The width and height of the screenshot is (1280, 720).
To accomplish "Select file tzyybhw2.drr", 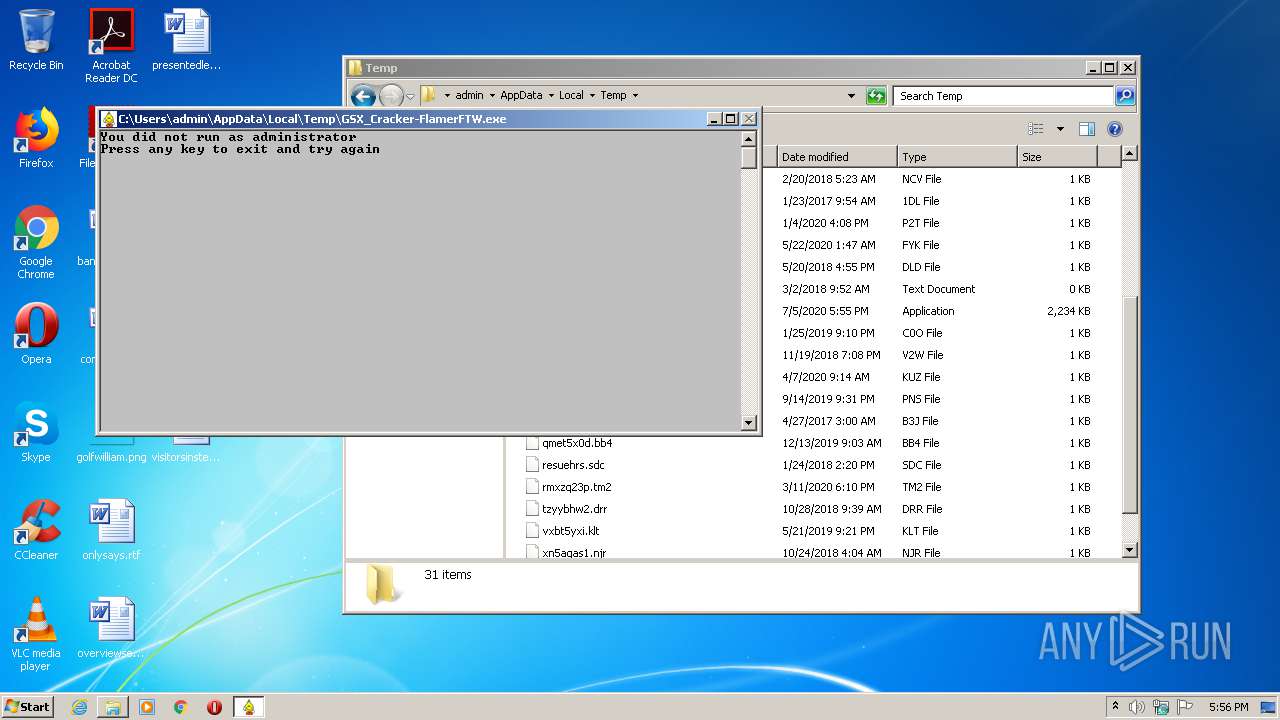I will click(574, 509).
